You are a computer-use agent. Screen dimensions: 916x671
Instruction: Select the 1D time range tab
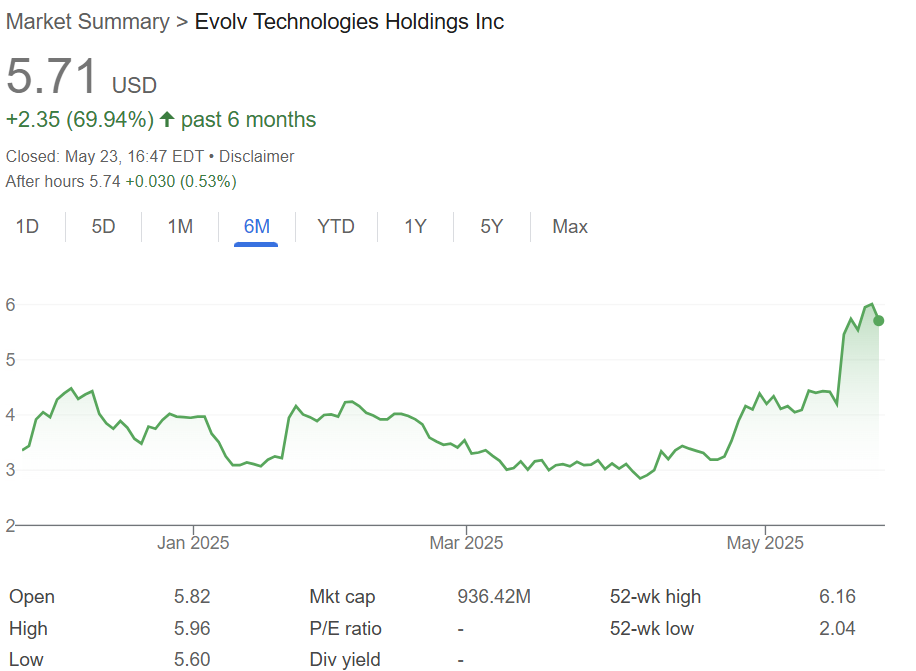coord(27,227)
